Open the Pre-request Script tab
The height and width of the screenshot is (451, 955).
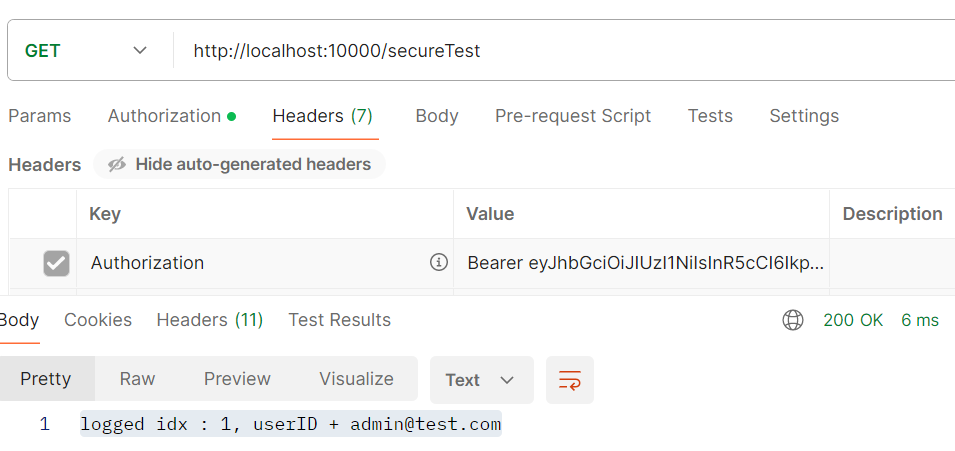[x=573, y=116]
